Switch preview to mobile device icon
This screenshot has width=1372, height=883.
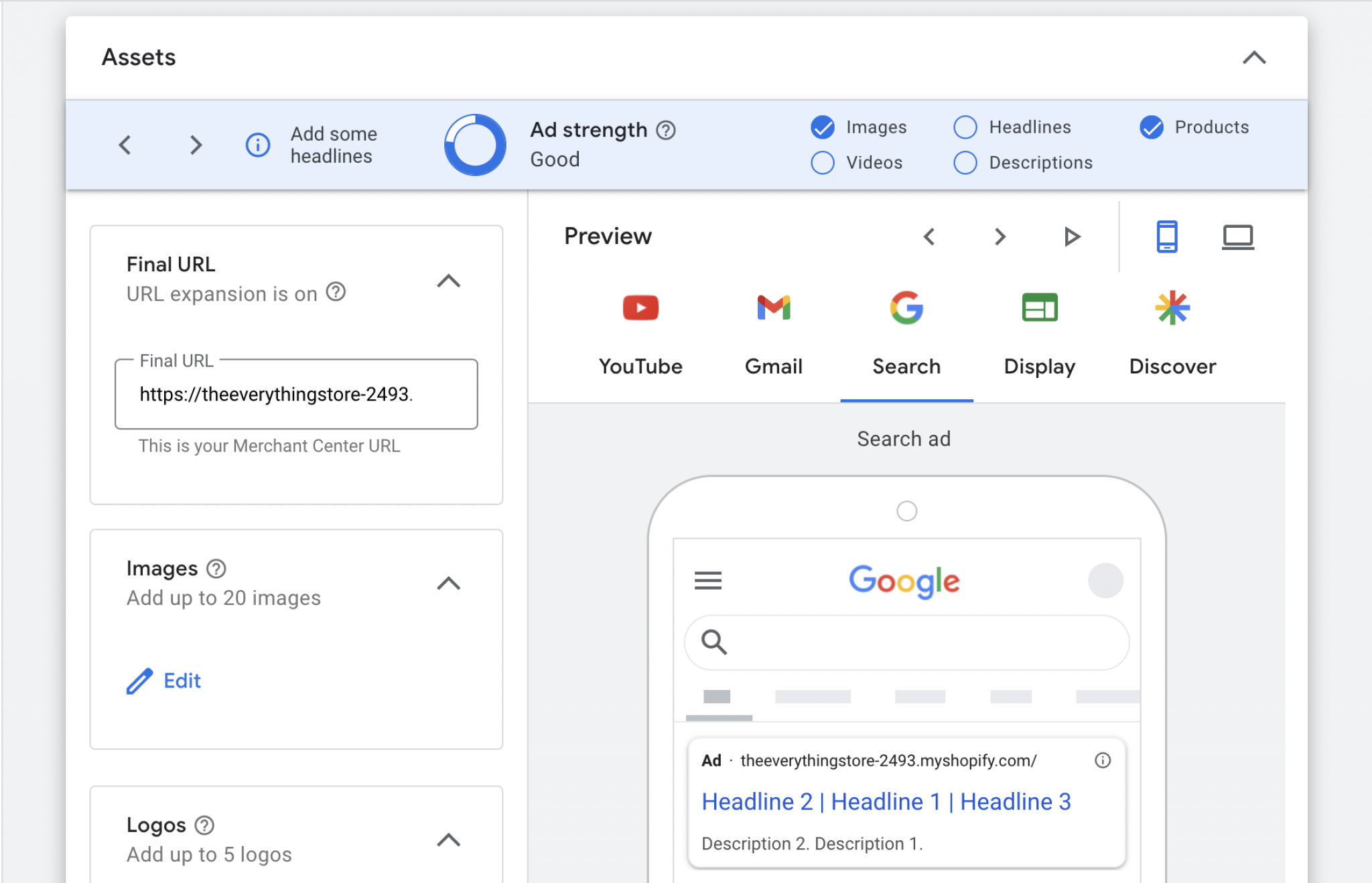tap(1166, 236)
